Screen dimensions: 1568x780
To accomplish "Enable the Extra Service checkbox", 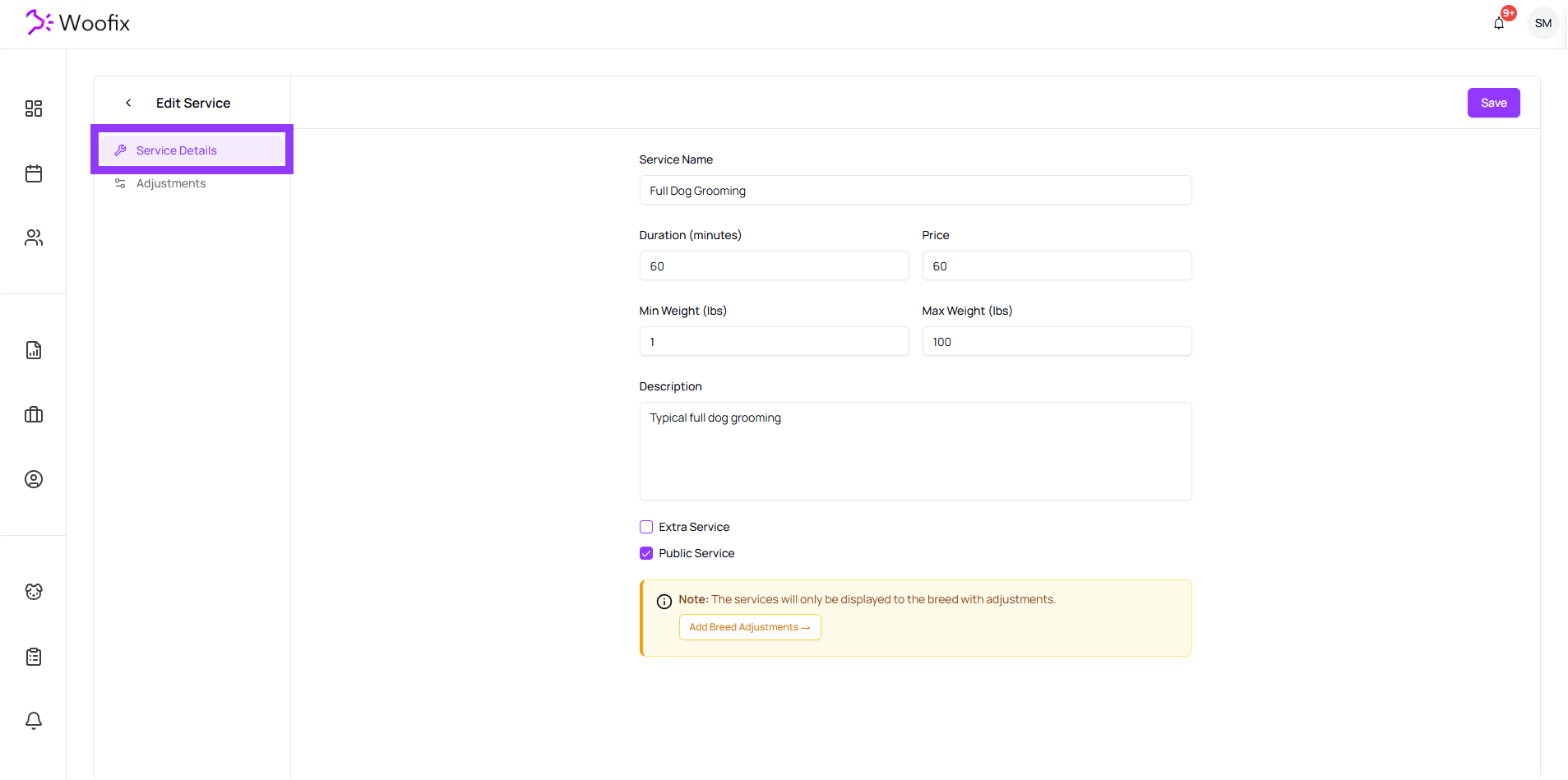I will [x=646, y=527].
